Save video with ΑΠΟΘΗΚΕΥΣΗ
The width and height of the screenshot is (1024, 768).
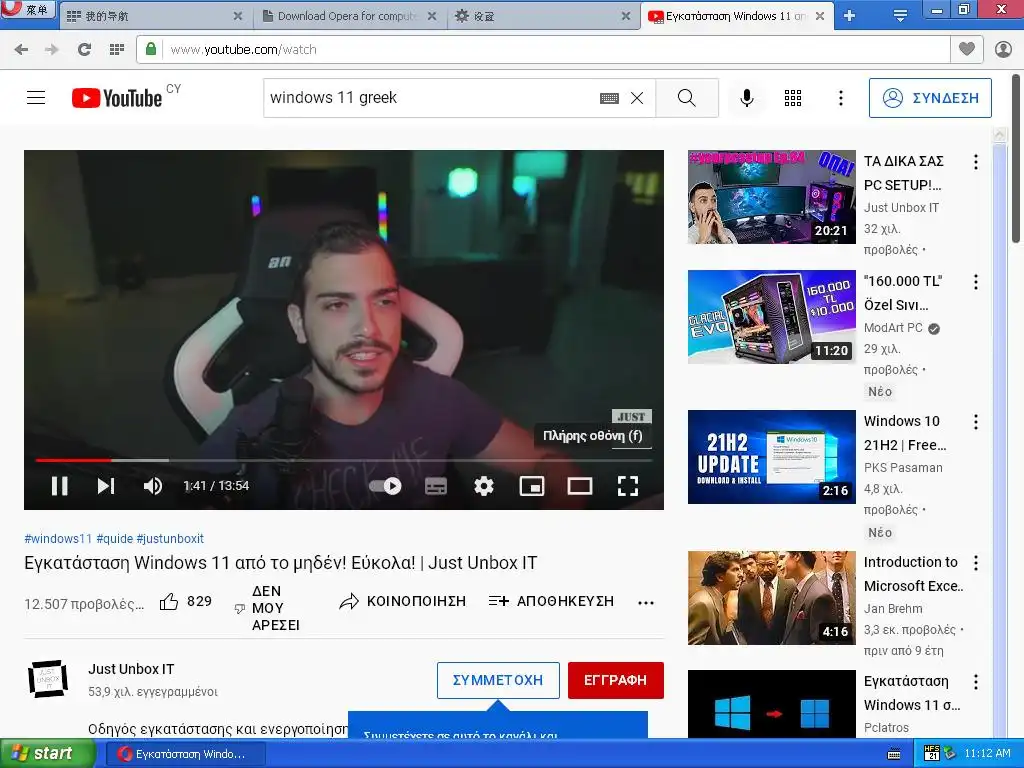tap(551, 601)
